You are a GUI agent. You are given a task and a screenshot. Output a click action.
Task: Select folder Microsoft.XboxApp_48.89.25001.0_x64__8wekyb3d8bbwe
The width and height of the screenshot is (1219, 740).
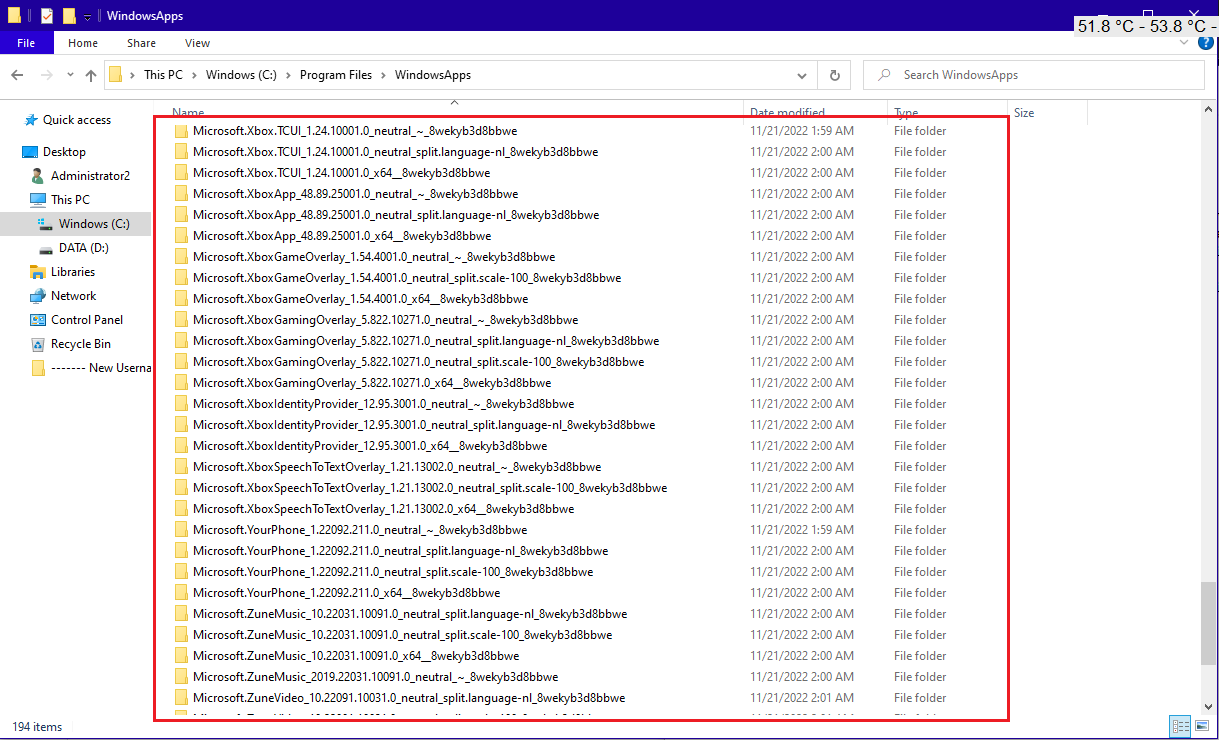[342, 236]
